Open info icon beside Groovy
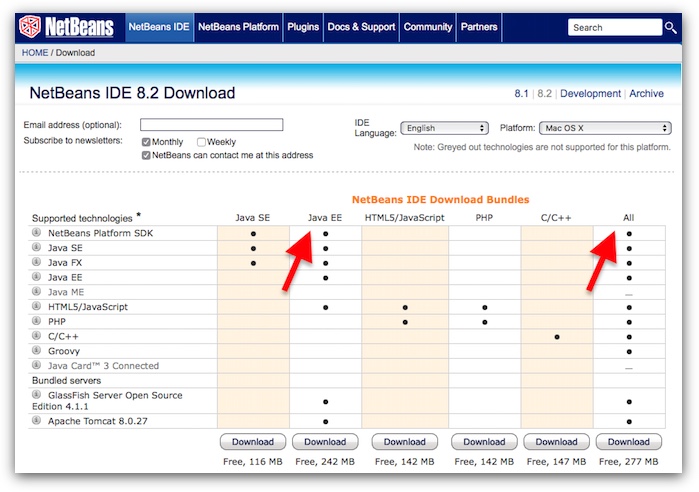The image size is (699, 492). coord(37,350)
